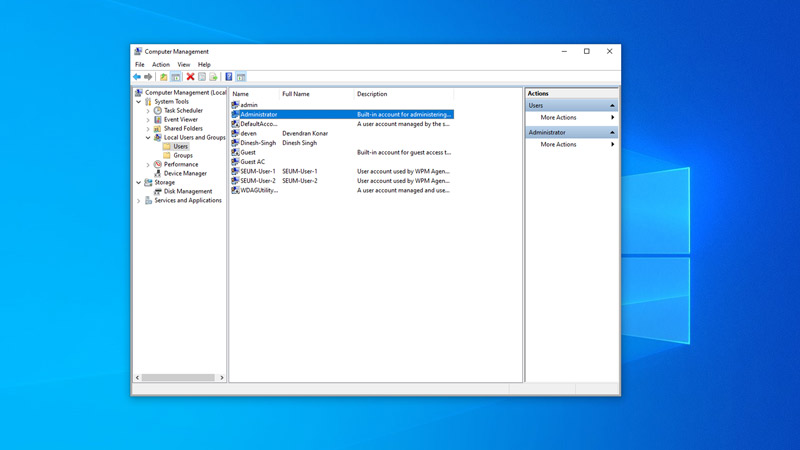Collapse the Users section in Actions pane
800x450 pixels.
coord(612,106)
